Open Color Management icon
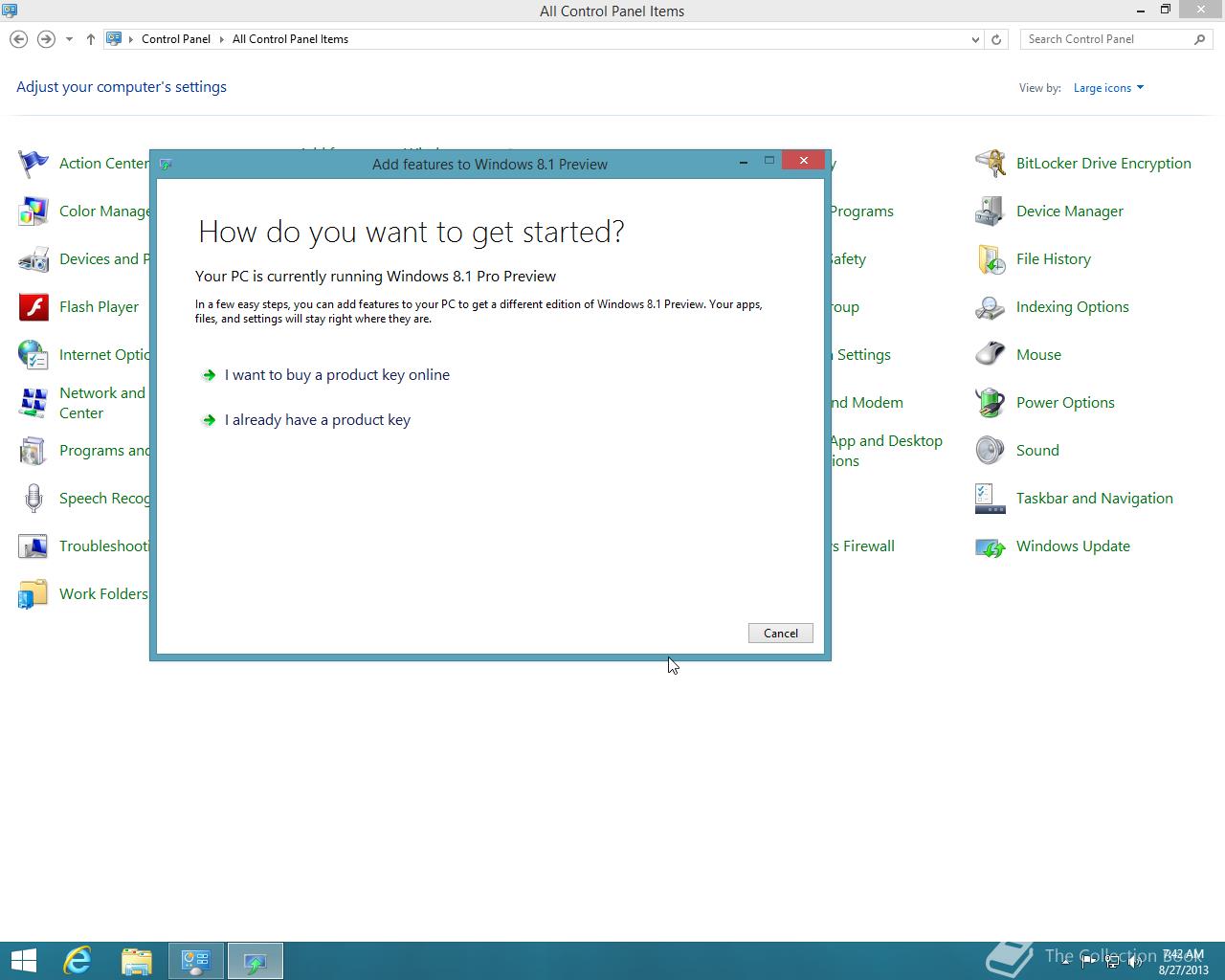Viewport: 1225px width, 980px height. click(33, 212)
